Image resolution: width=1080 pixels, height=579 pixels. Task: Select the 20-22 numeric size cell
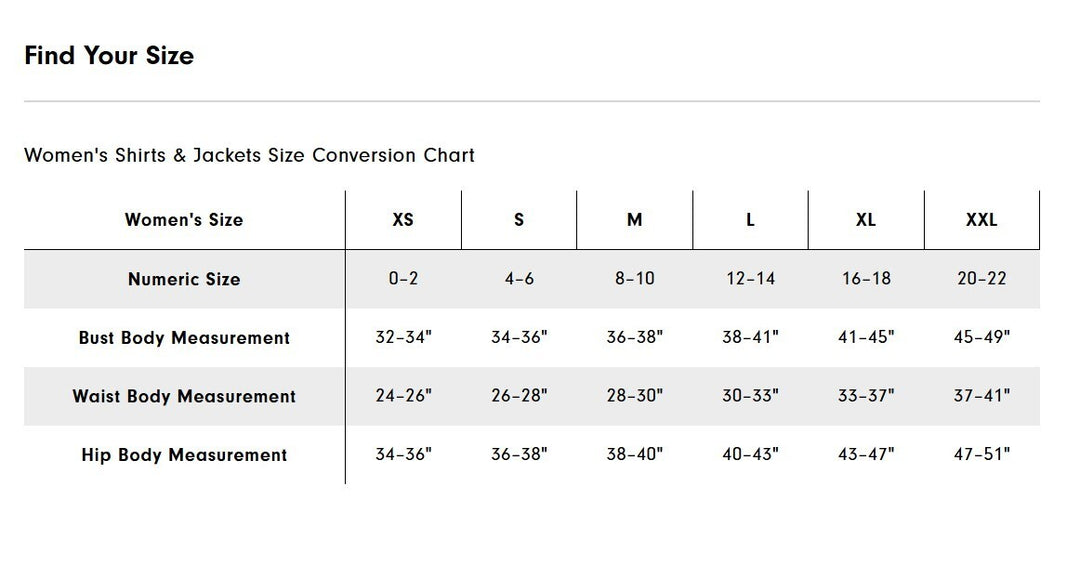click(x=982, y=278)
